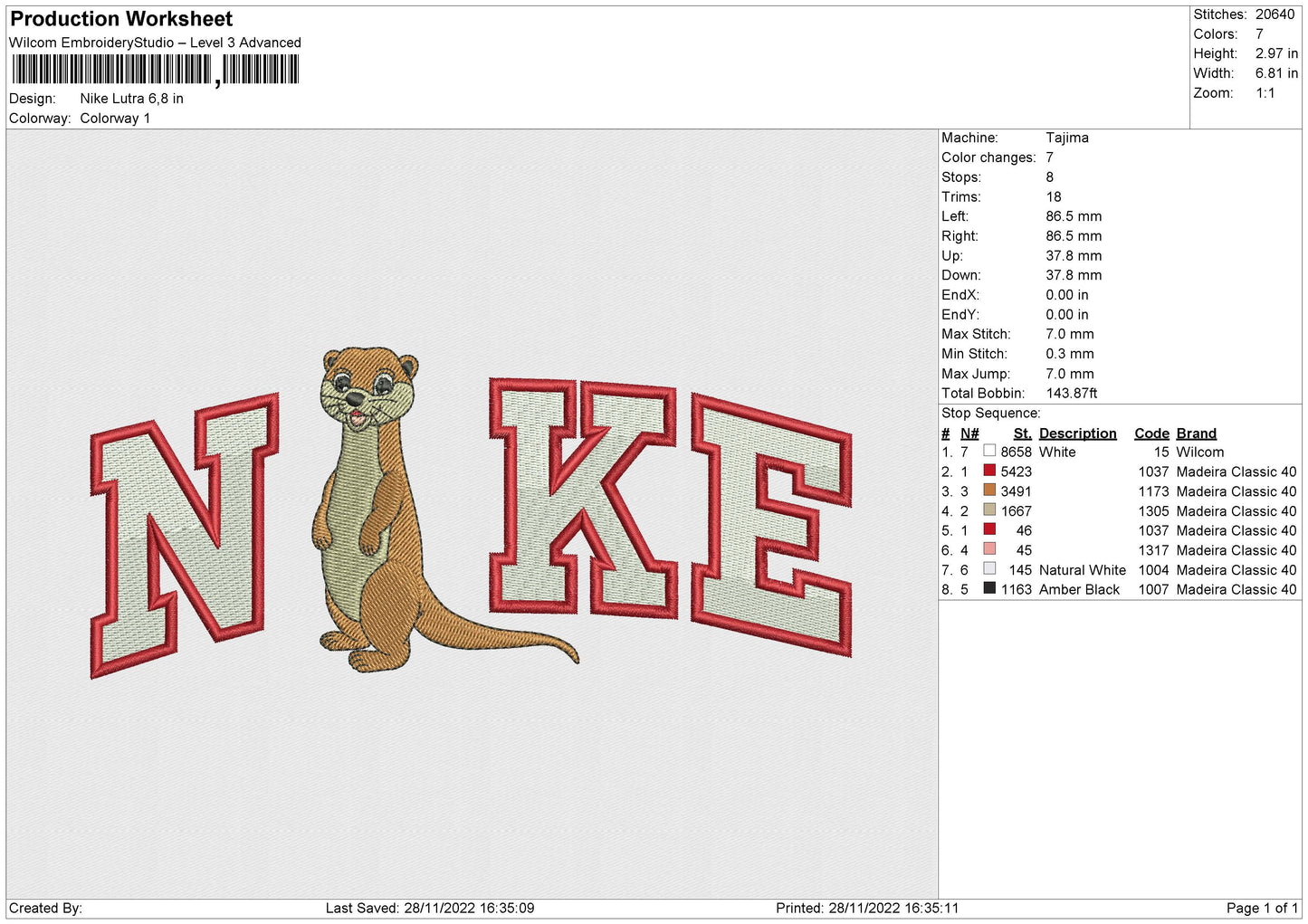Click the Trims value 18
1308x924 pixels.
tap(1053, 196)
